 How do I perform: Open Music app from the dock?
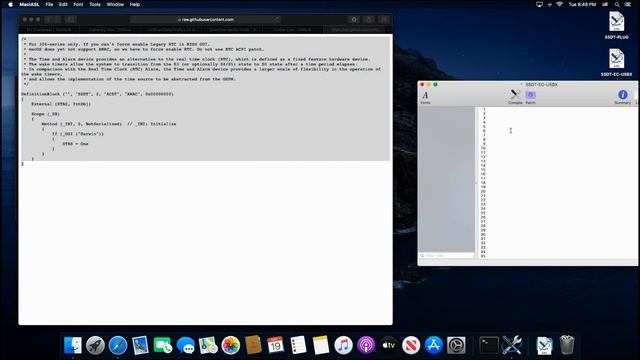pos(343,345)
